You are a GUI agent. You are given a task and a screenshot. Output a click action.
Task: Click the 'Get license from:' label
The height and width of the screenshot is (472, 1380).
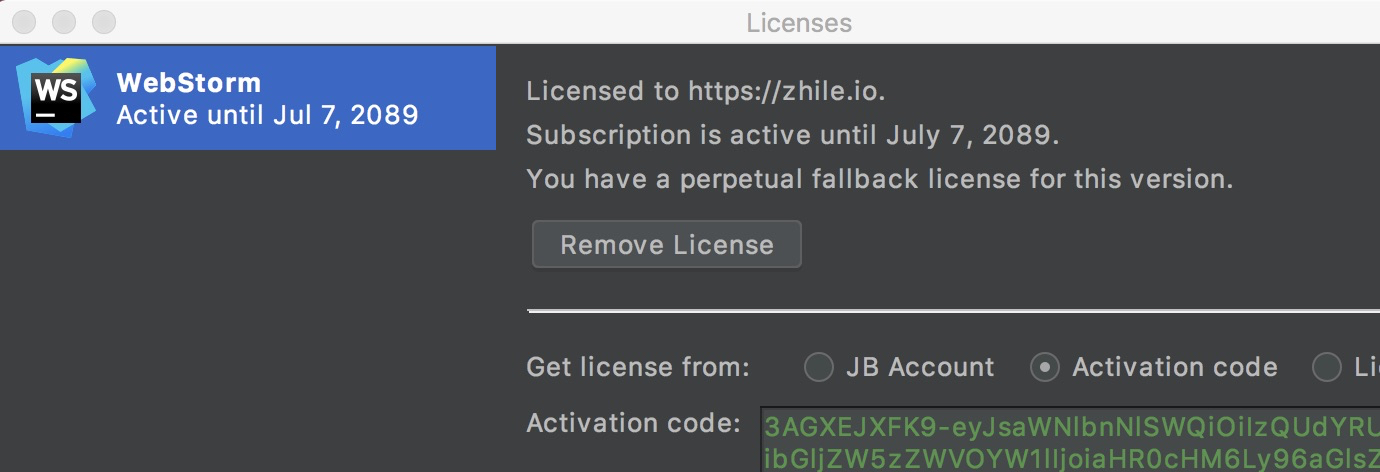click(x=638, y=367)
